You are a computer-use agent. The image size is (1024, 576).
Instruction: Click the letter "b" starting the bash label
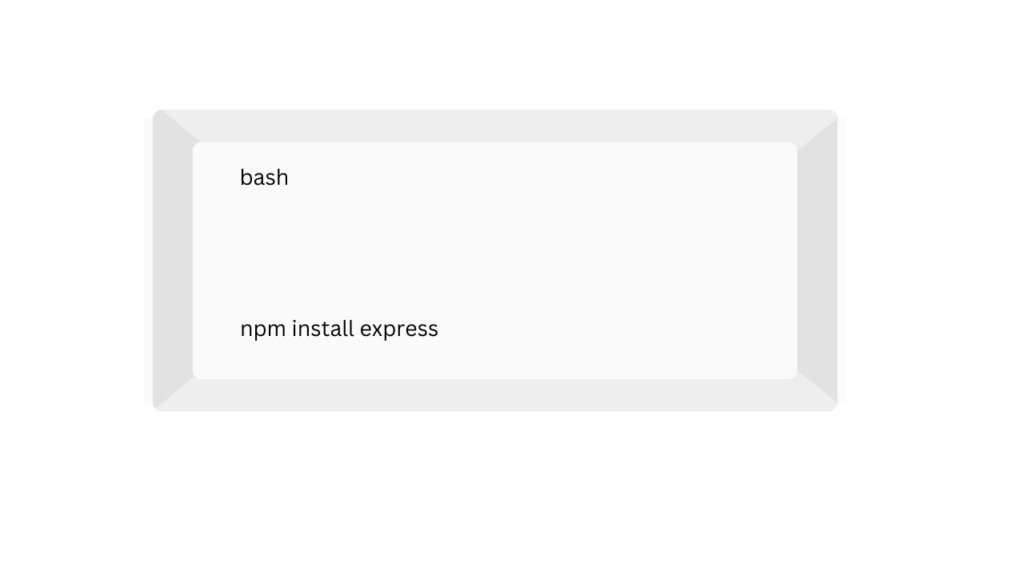point(245,177)
